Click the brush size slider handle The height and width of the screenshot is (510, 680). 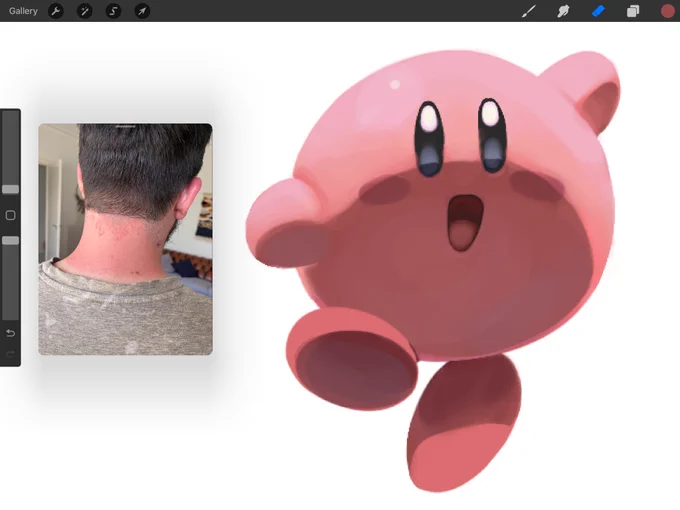(10, 189)
